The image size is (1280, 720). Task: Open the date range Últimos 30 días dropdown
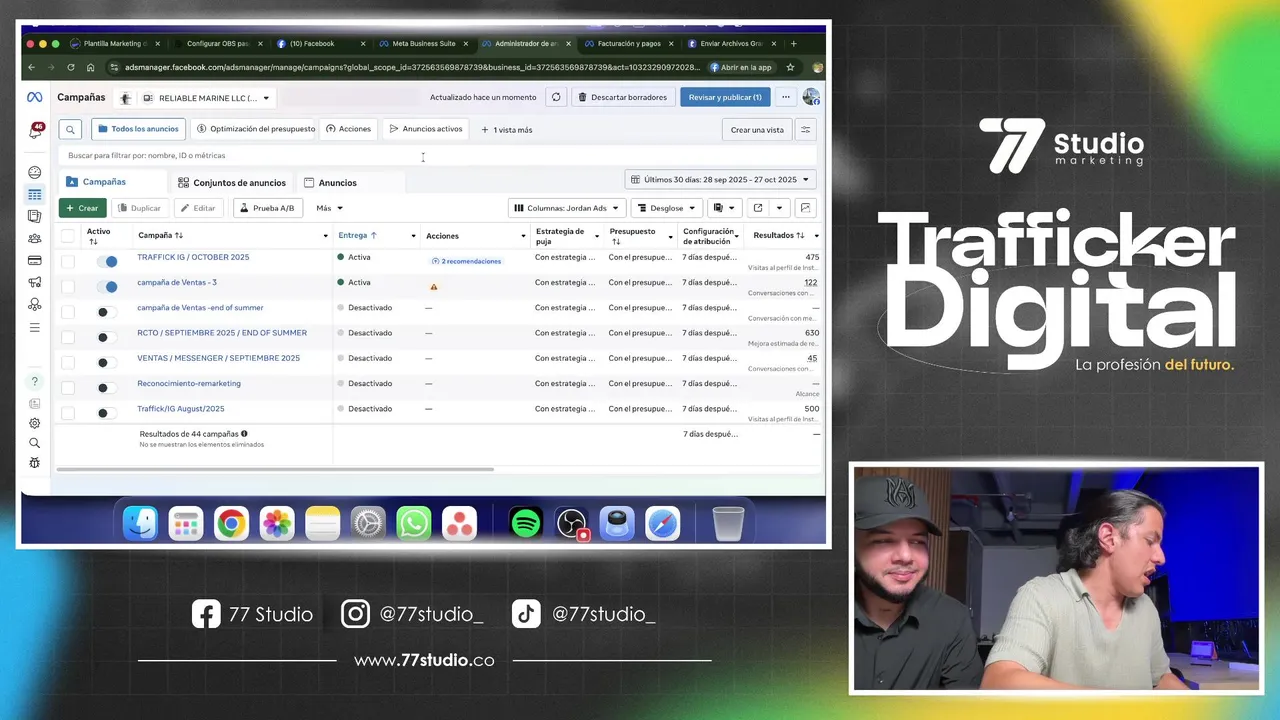720,180
